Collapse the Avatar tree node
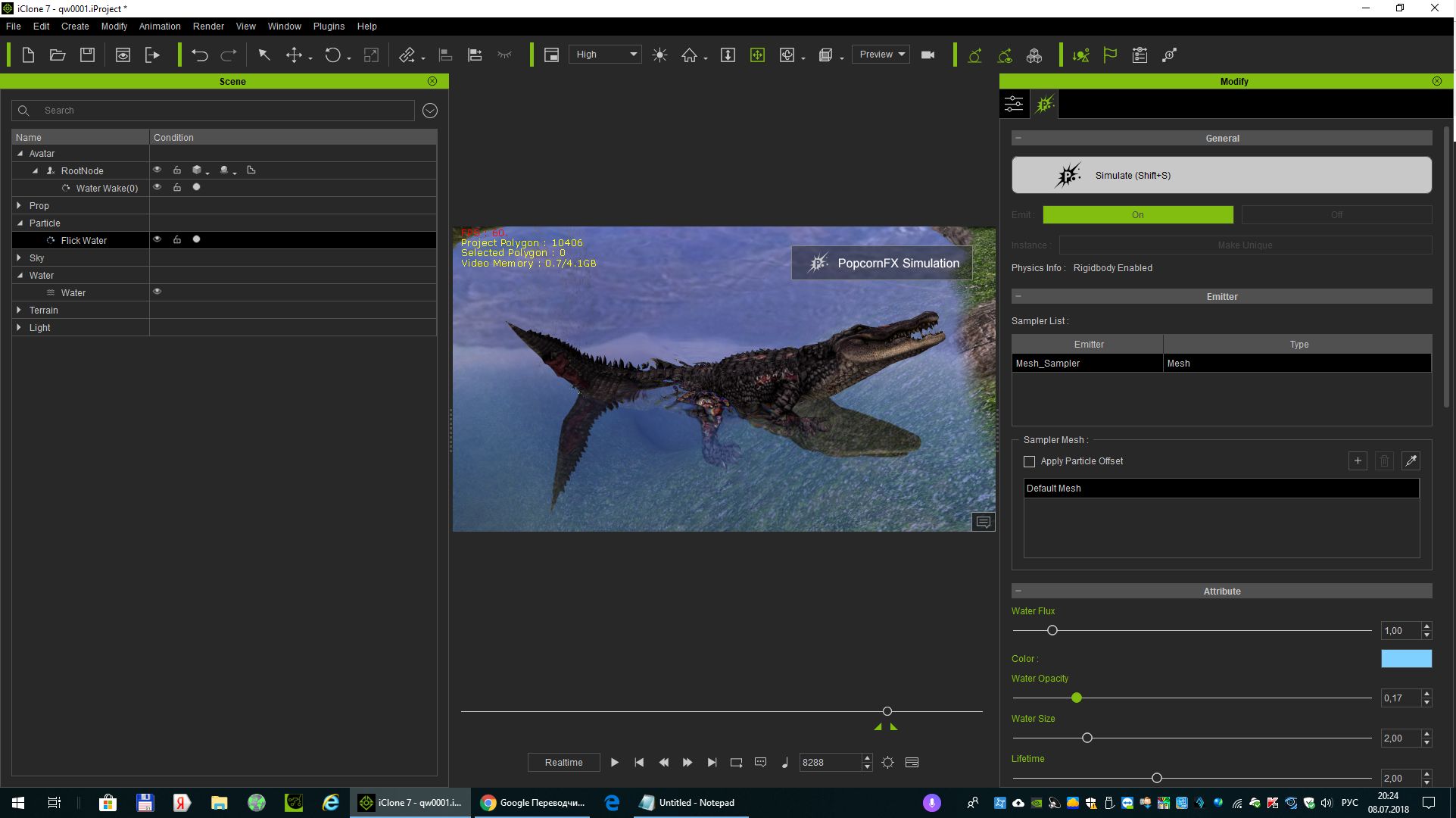Screen dimensions: 1456x818 point(20,153)
